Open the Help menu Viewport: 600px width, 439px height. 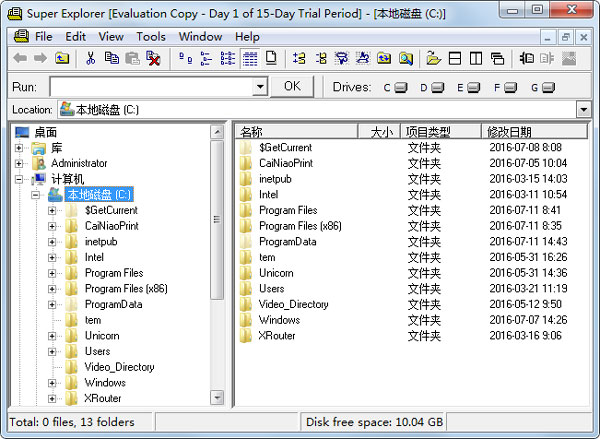[x=247, y=37]
